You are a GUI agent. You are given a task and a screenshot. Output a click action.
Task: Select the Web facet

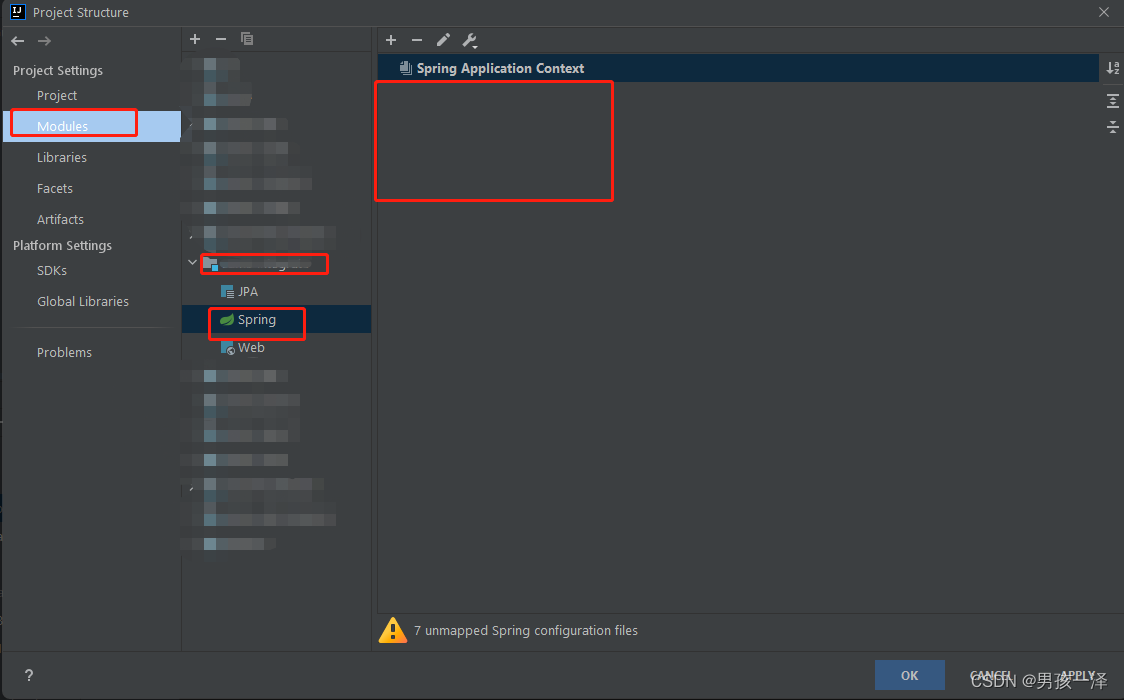click(x=242, y=348)
